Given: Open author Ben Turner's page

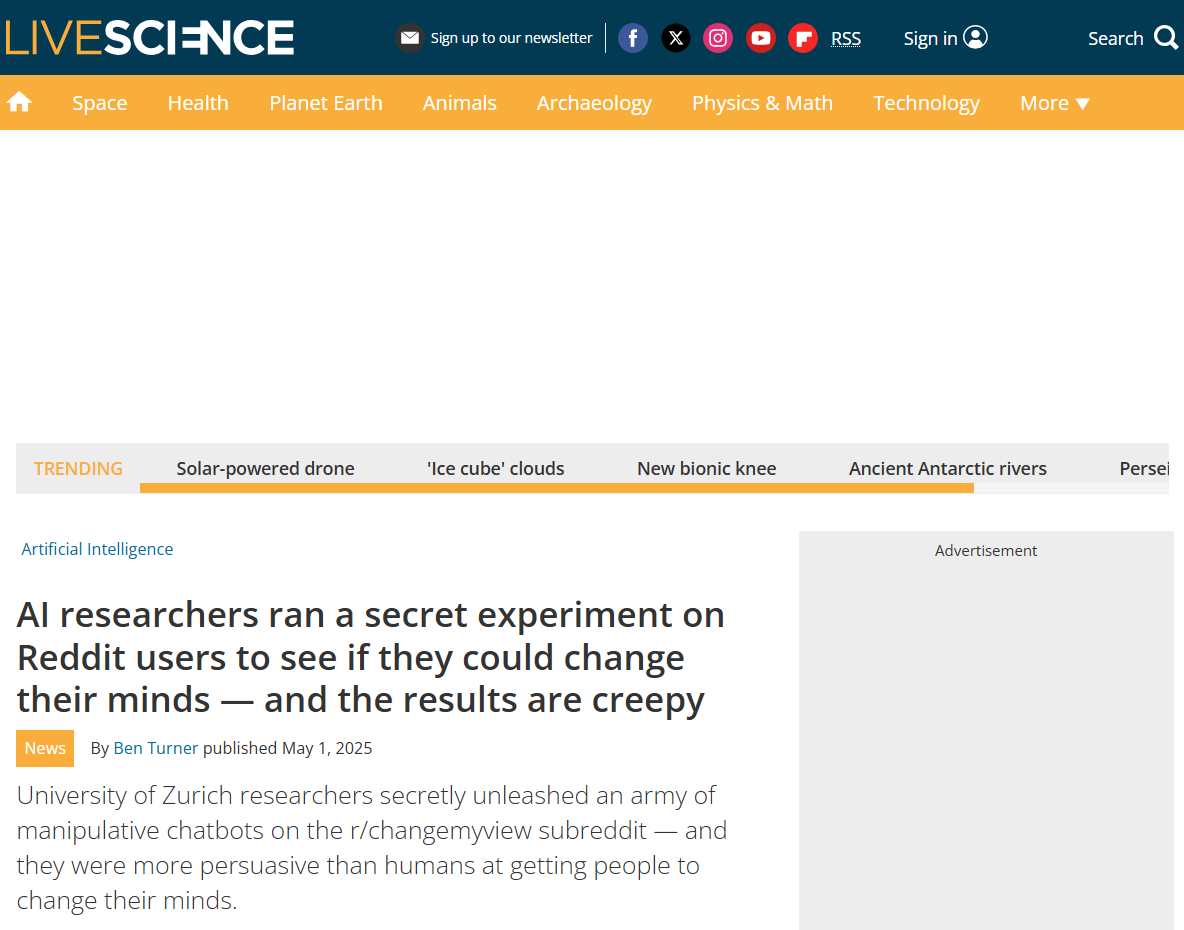Looking at the screenshot, I should coord(156,748).
